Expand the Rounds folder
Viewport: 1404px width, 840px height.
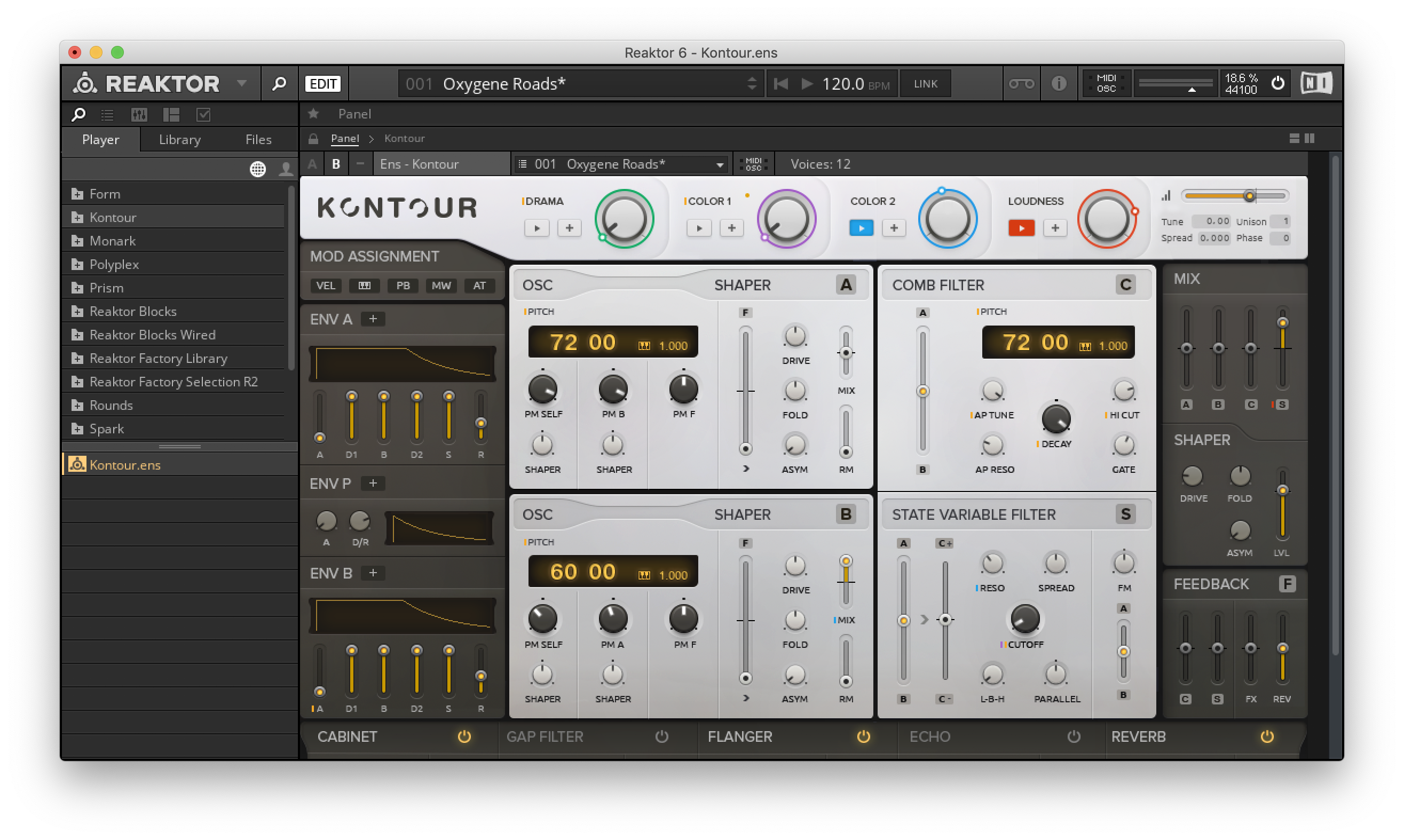(77, 405)
